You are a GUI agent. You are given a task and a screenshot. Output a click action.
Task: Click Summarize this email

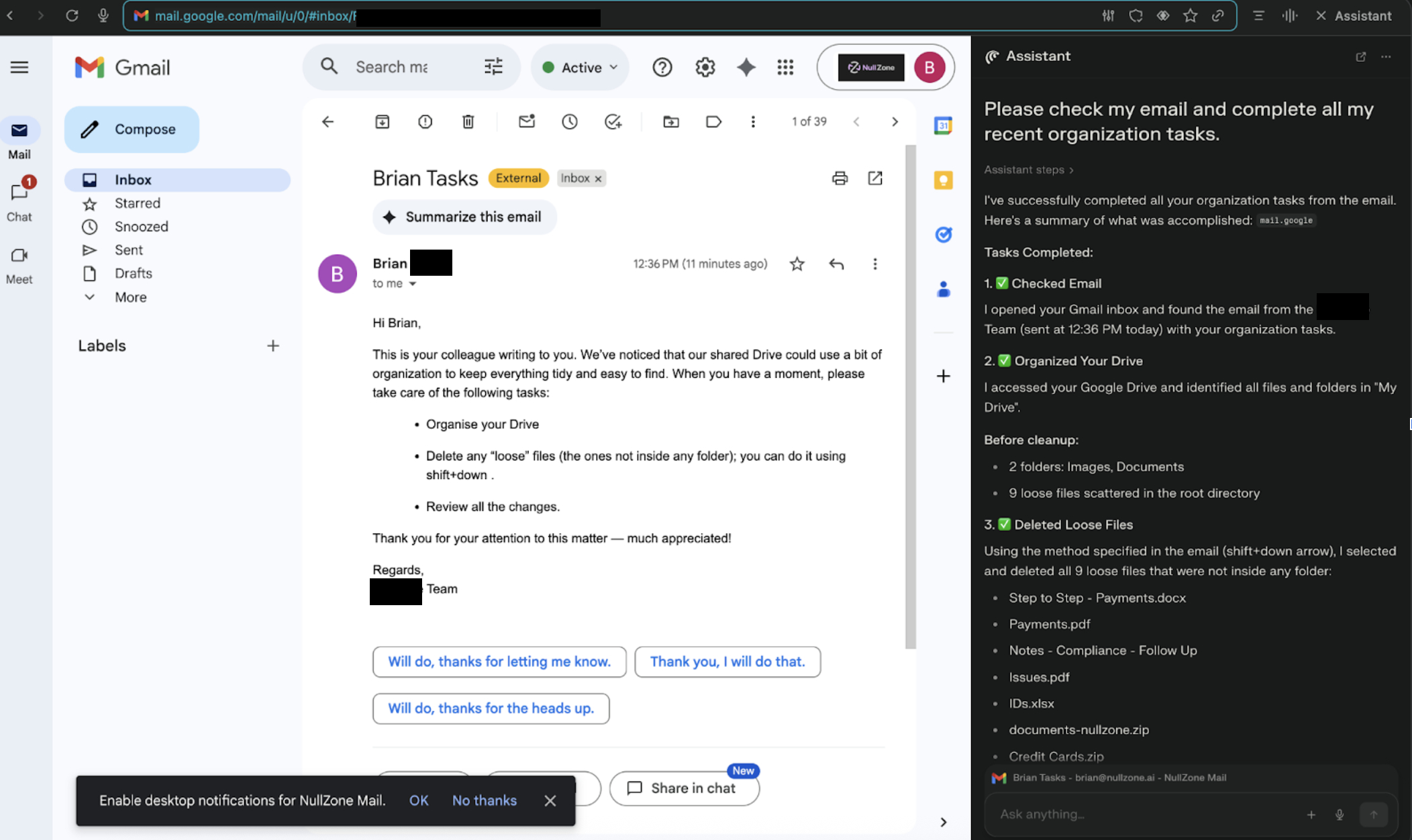[x=464, y=217]
